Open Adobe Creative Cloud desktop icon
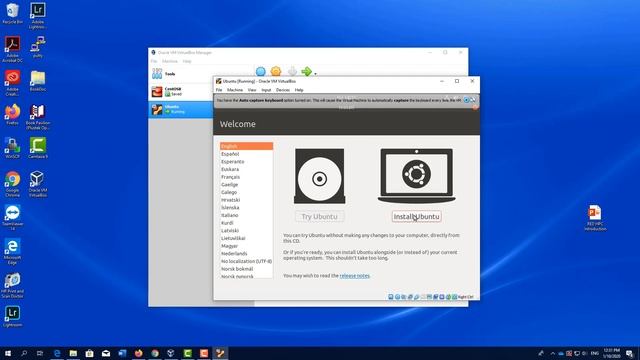 pyautogui.click(x=13, y=83)
